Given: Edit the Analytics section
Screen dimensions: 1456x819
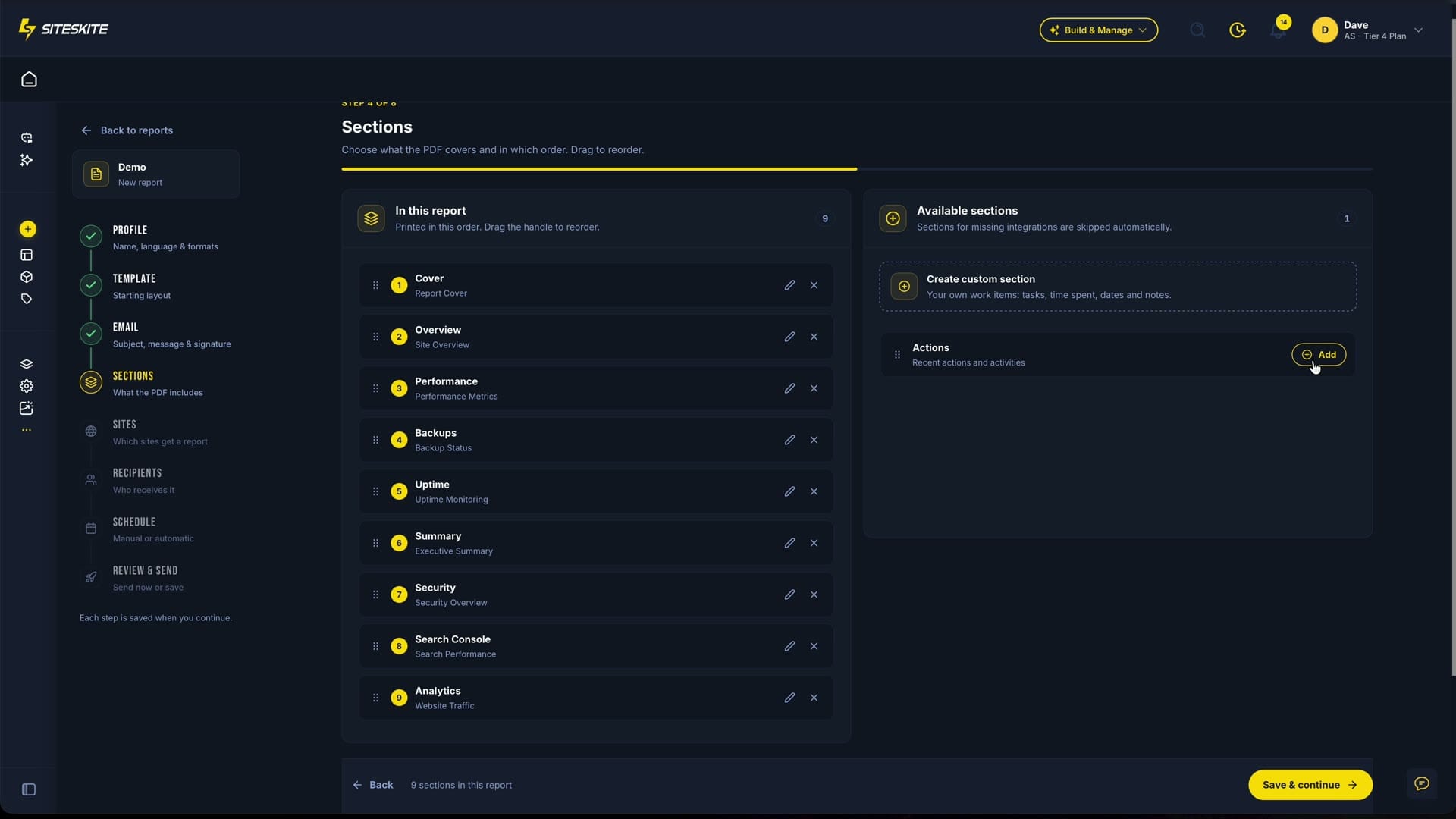Looking at the screenshot, I should click(789, 698).
